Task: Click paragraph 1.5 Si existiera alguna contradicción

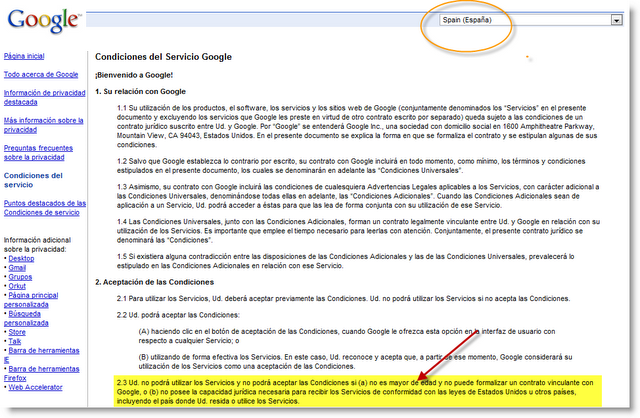Action: [345, 261]
